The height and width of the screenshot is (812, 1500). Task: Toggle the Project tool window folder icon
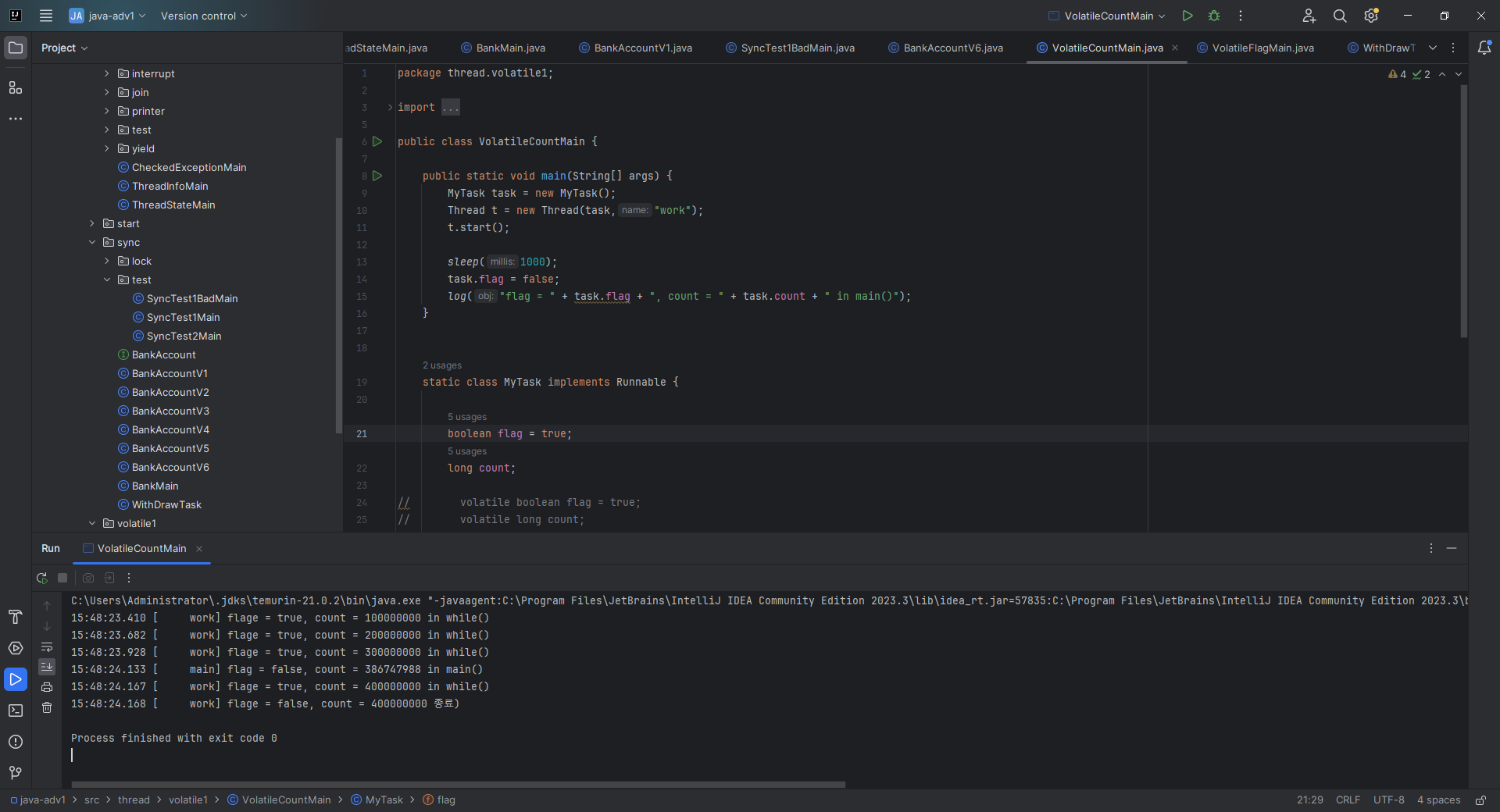click(16, 48)
